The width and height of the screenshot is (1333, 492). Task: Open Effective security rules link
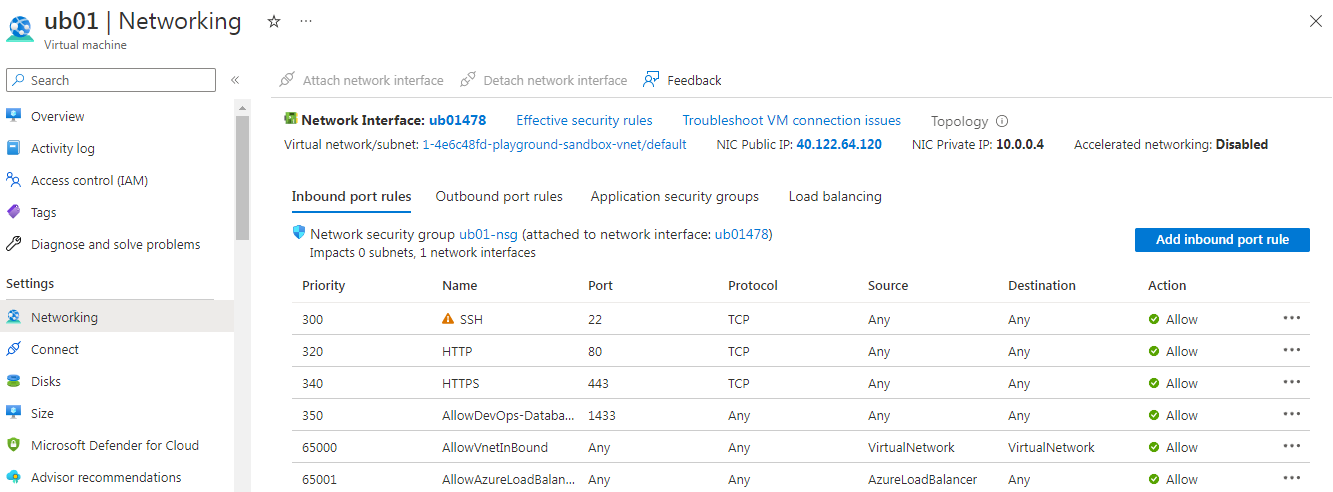(584, 120)
